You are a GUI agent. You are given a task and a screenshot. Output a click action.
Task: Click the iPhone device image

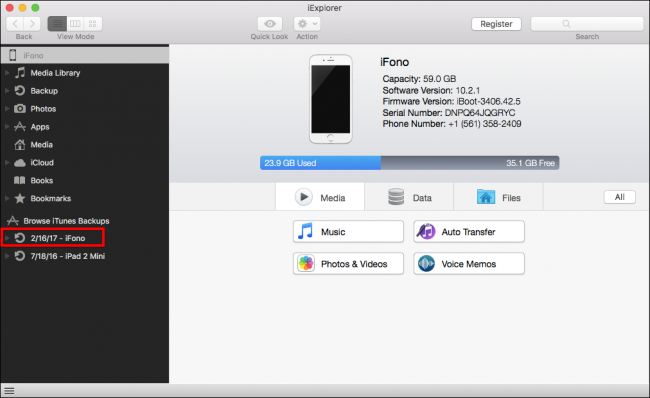[330, 99]
